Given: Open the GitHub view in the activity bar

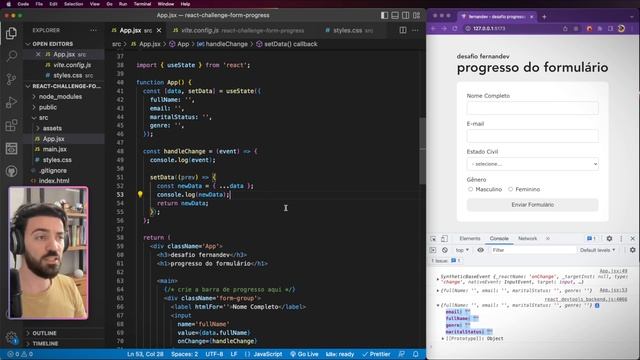Looking at the screenshot, I should coord(11,171).
